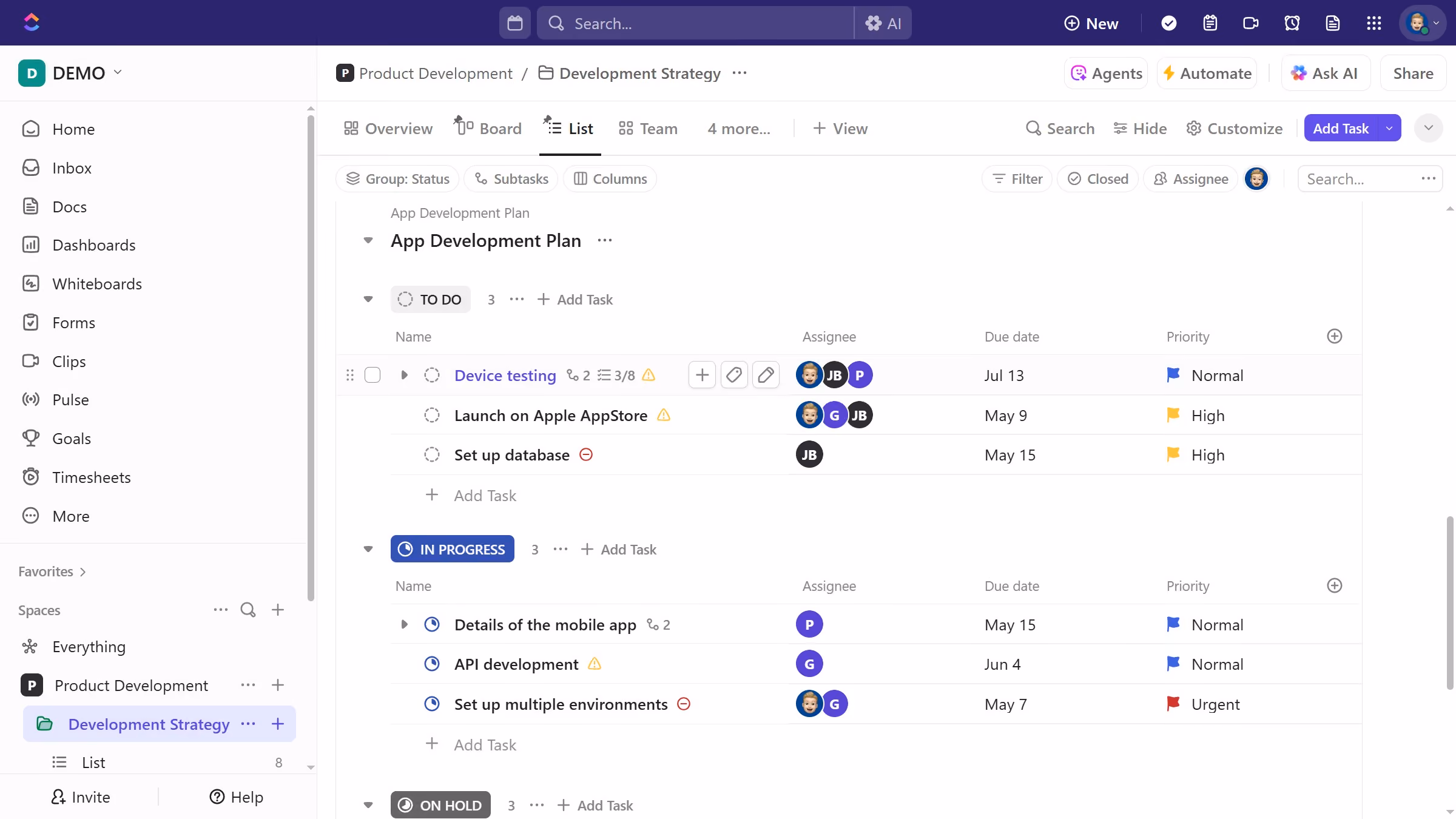Add a column in the IN PROGRESS group header
Screen dimensions: 1456x819
point(1334,585)
